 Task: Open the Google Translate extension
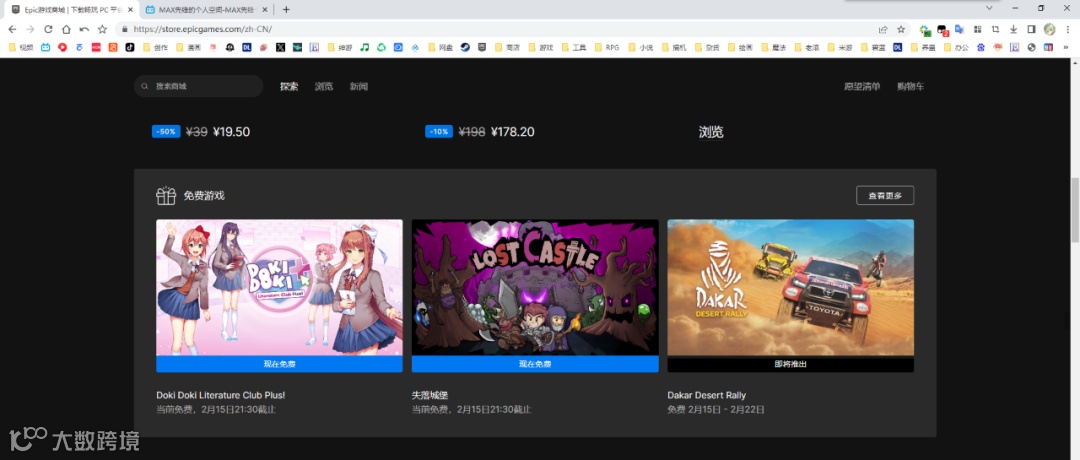[x=959, y=30]
